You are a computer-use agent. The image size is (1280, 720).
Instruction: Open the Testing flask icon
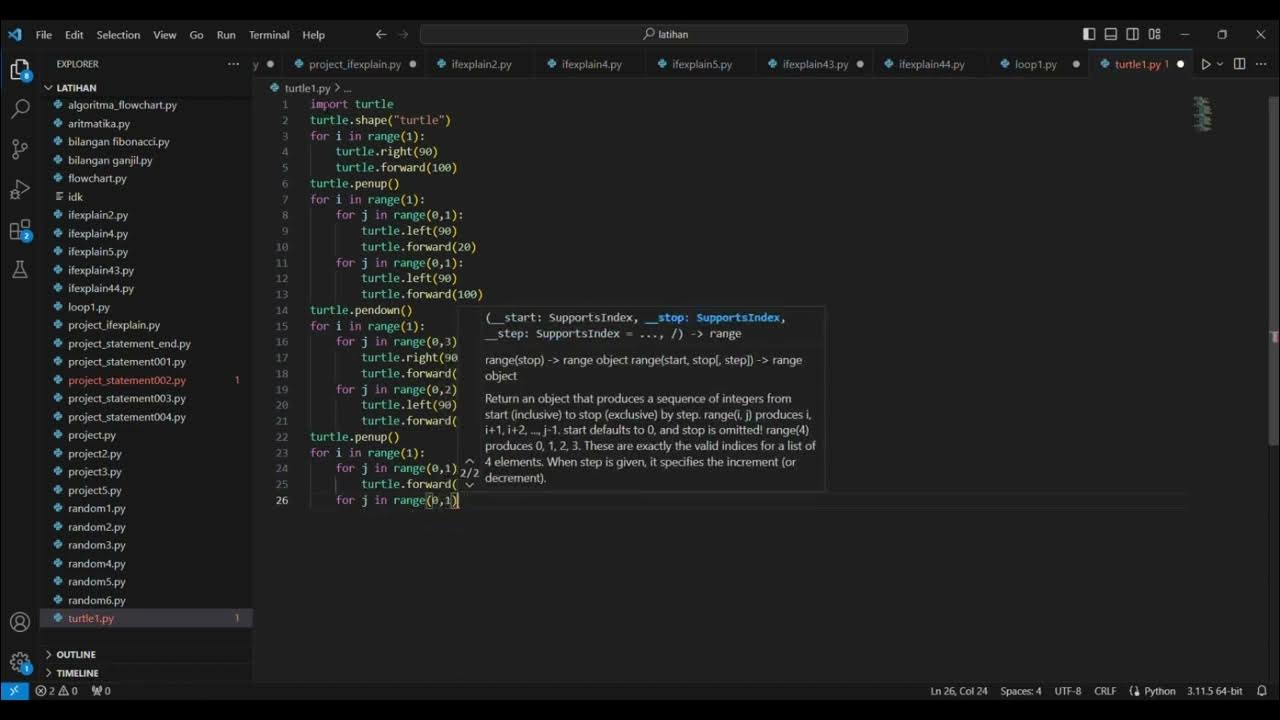coord(19,269)
